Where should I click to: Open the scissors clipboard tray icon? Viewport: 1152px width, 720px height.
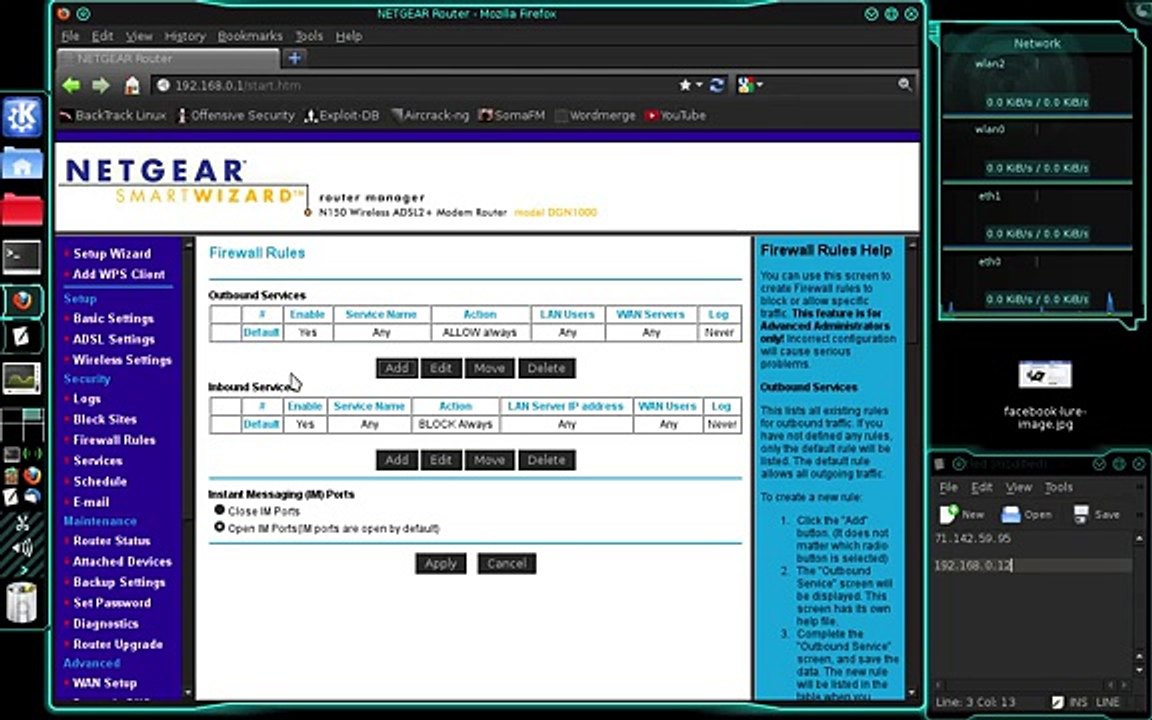22,522
